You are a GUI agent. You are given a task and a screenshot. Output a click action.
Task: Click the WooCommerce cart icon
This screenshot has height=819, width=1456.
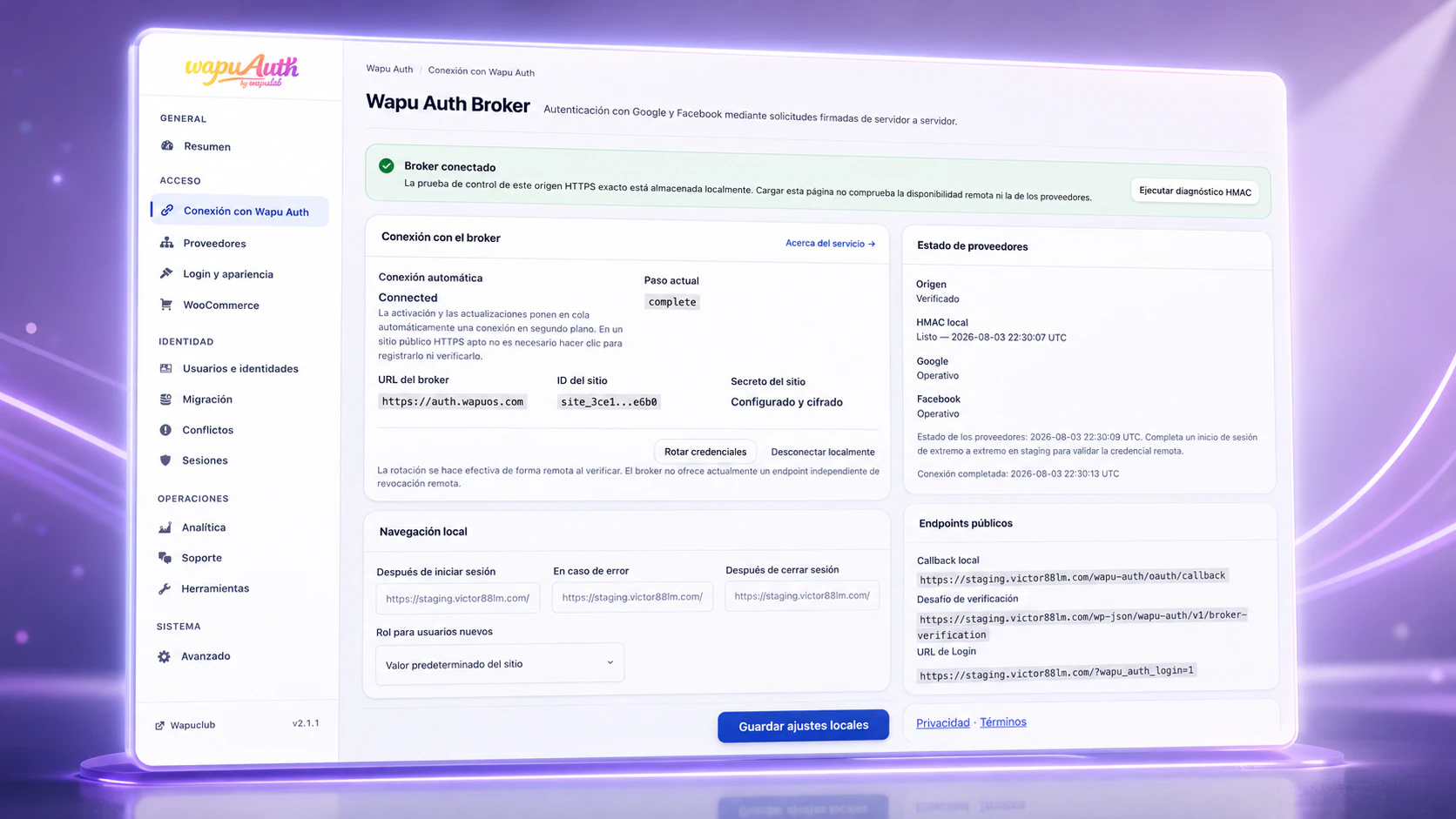pyautogui.click(x=166, y=305)
